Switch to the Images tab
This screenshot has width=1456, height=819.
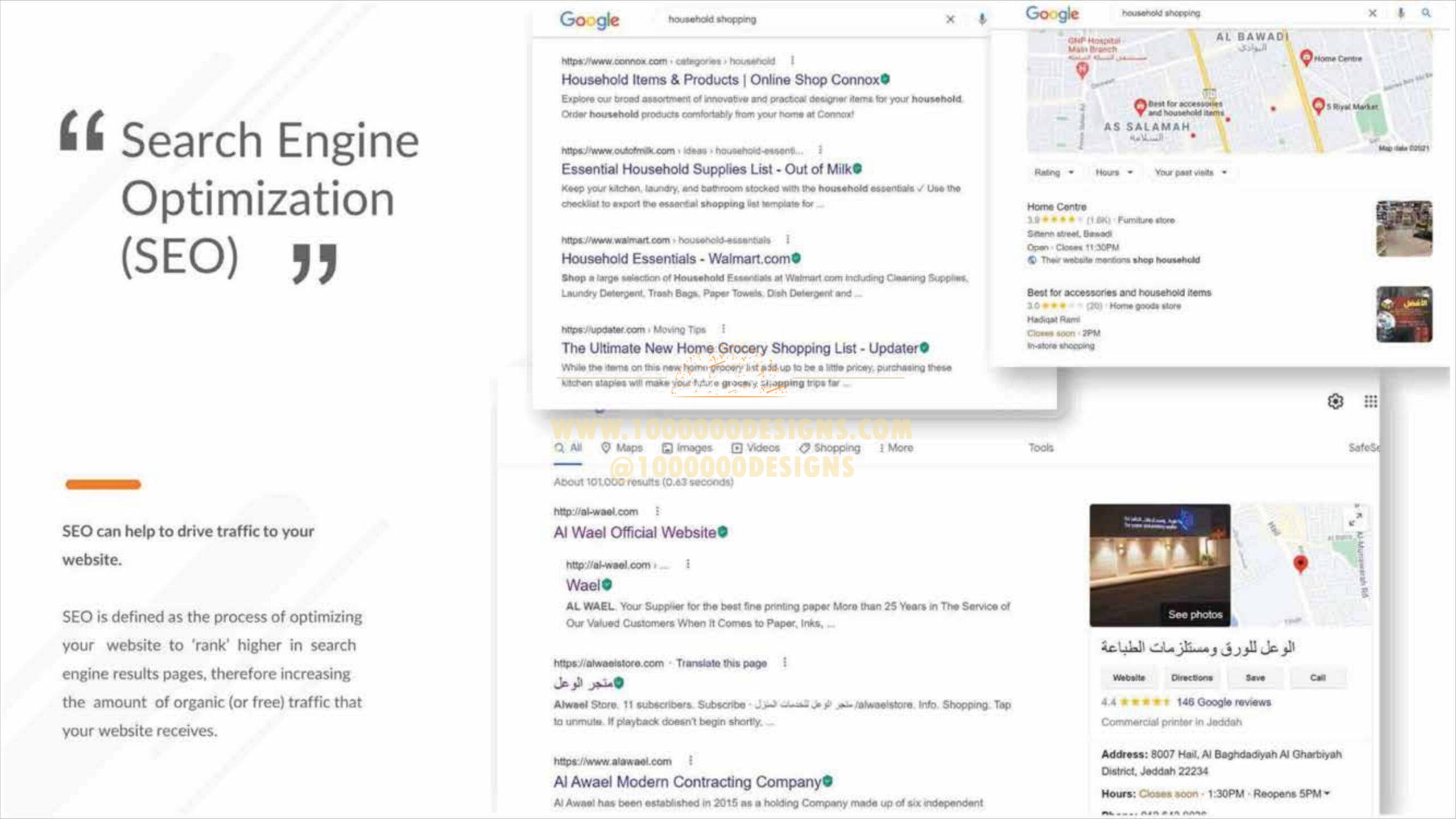pos(687,448)
